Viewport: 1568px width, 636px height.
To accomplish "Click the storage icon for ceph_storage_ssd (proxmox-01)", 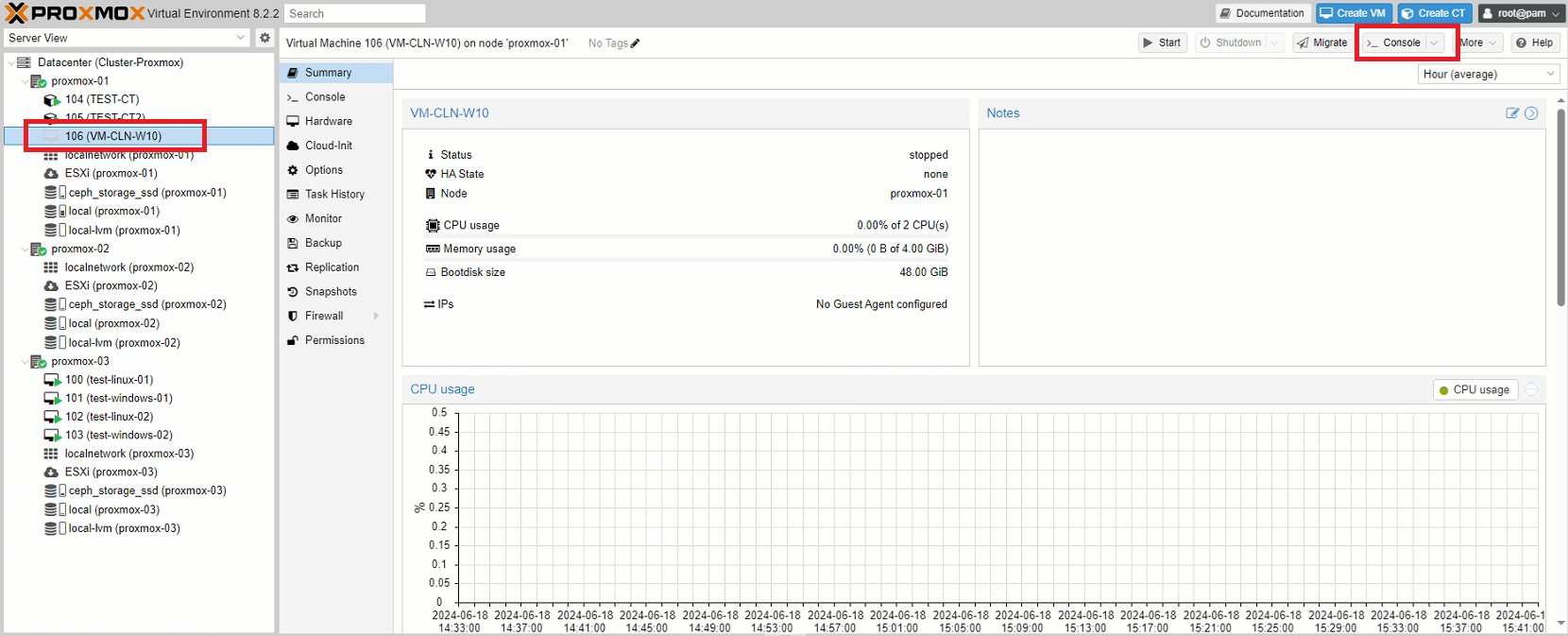I will point(55,193).
